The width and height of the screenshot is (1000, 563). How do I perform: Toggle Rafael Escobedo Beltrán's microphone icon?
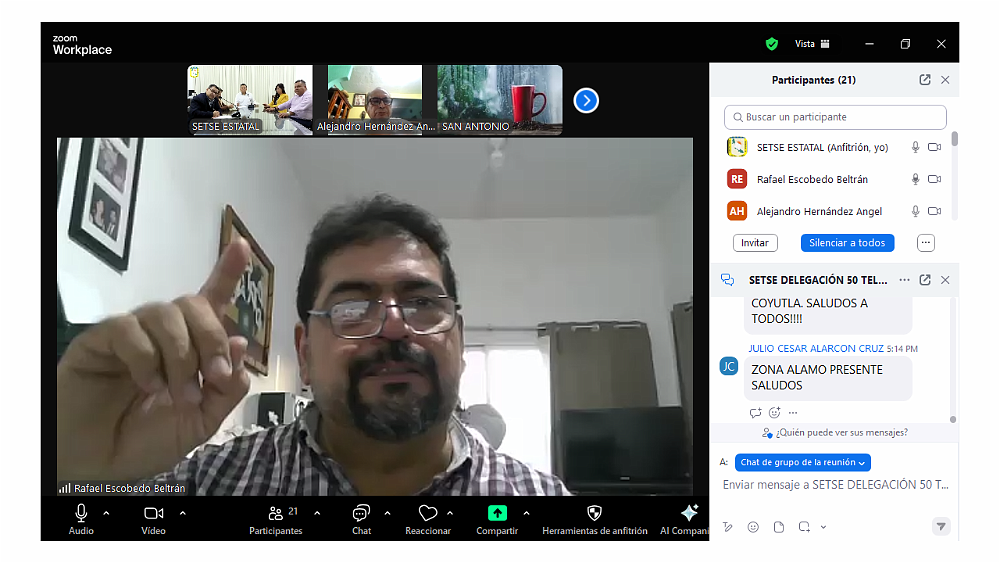coord(914,180)
